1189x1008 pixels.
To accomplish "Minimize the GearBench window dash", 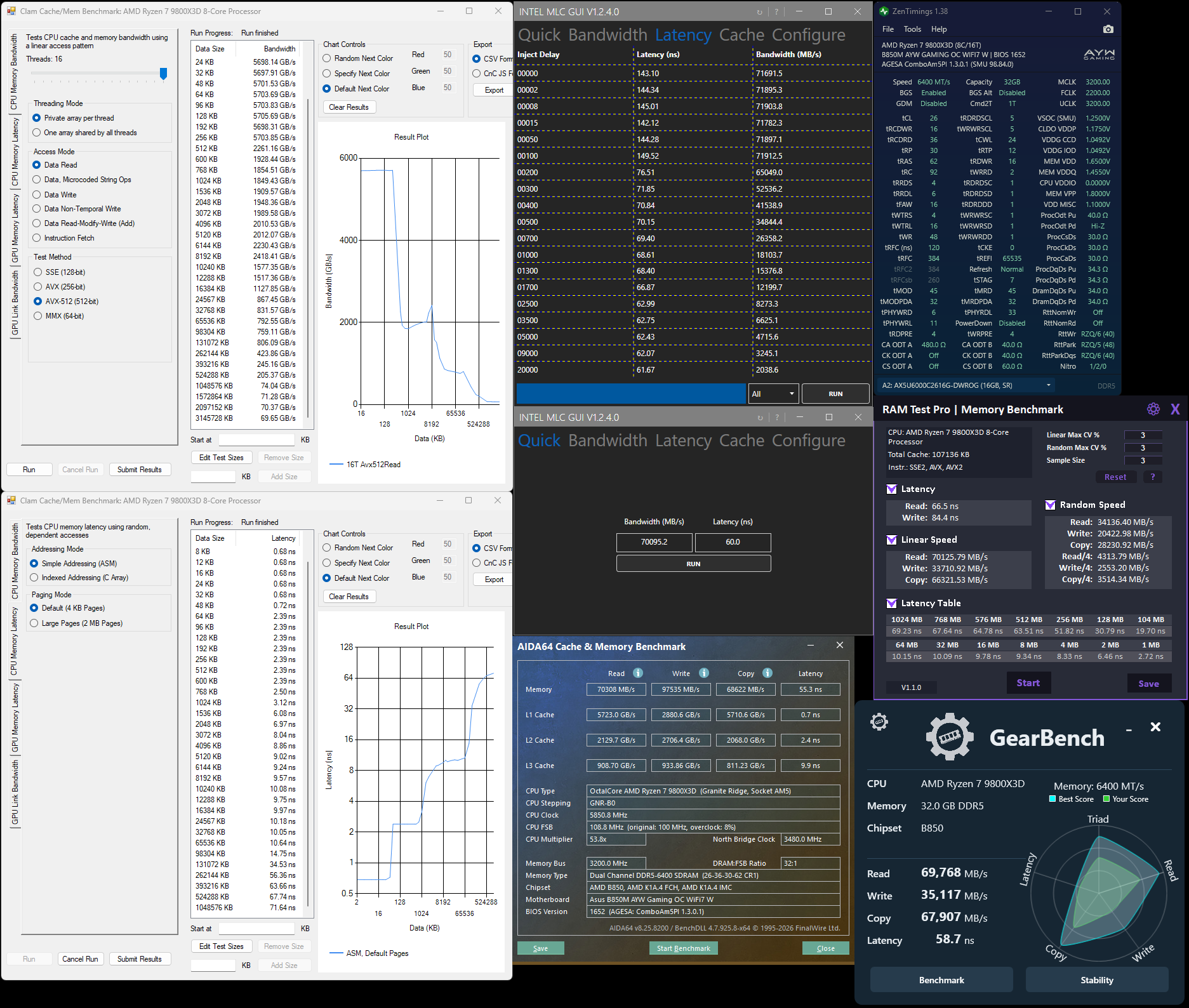I will 1129,730.
